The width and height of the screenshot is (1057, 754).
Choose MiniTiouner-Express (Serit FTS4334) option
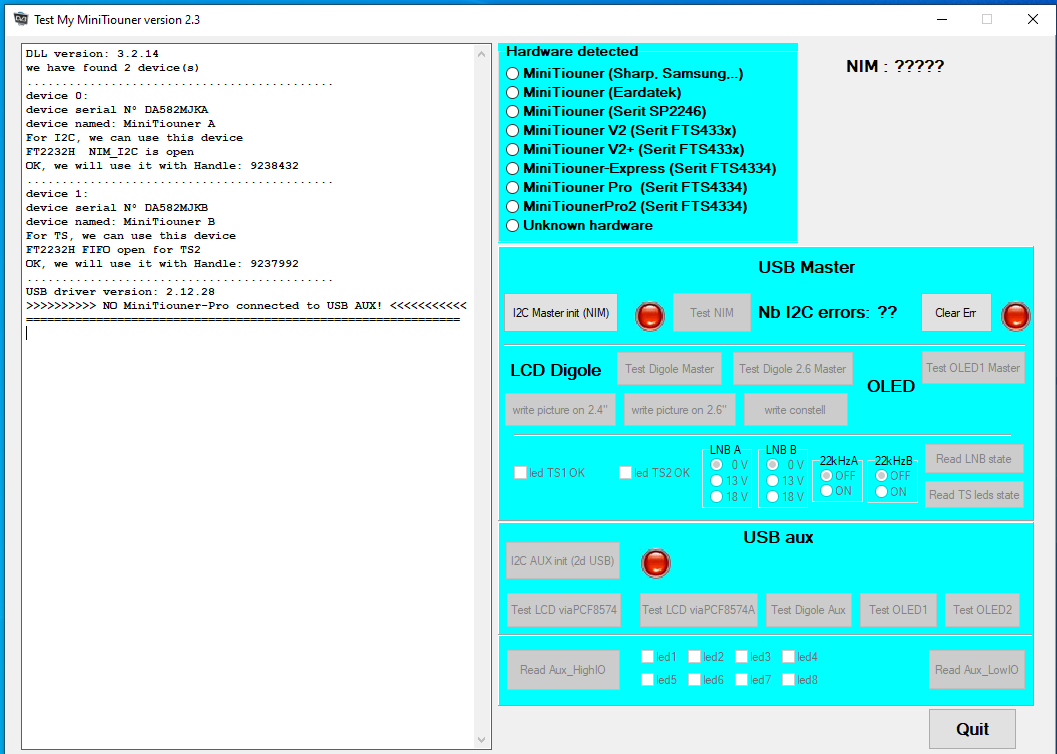(x=513, y=168)
